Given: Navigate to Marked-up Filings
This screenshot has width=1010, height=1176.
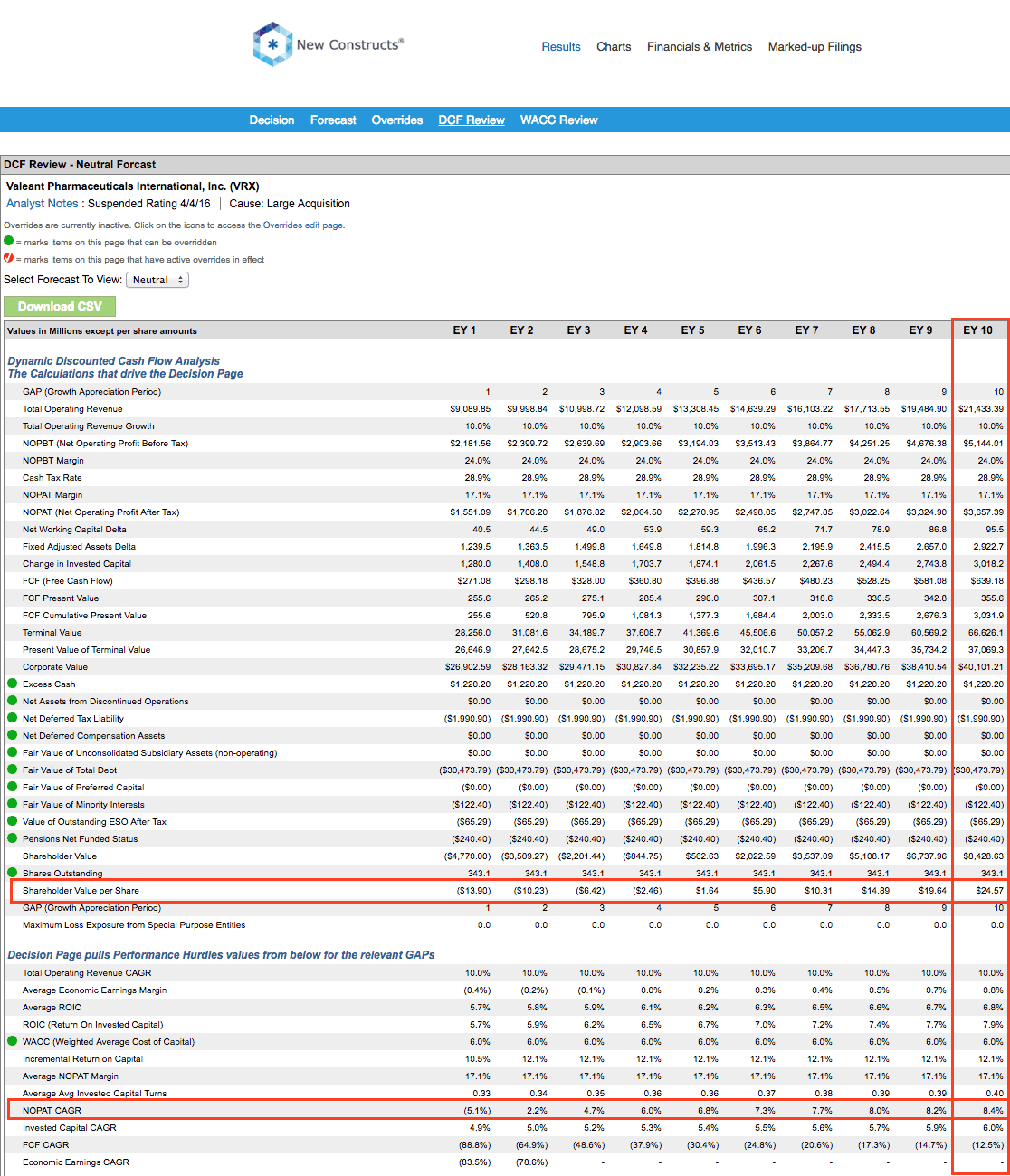Looking at the screenshot, I should tap(815, 47).
